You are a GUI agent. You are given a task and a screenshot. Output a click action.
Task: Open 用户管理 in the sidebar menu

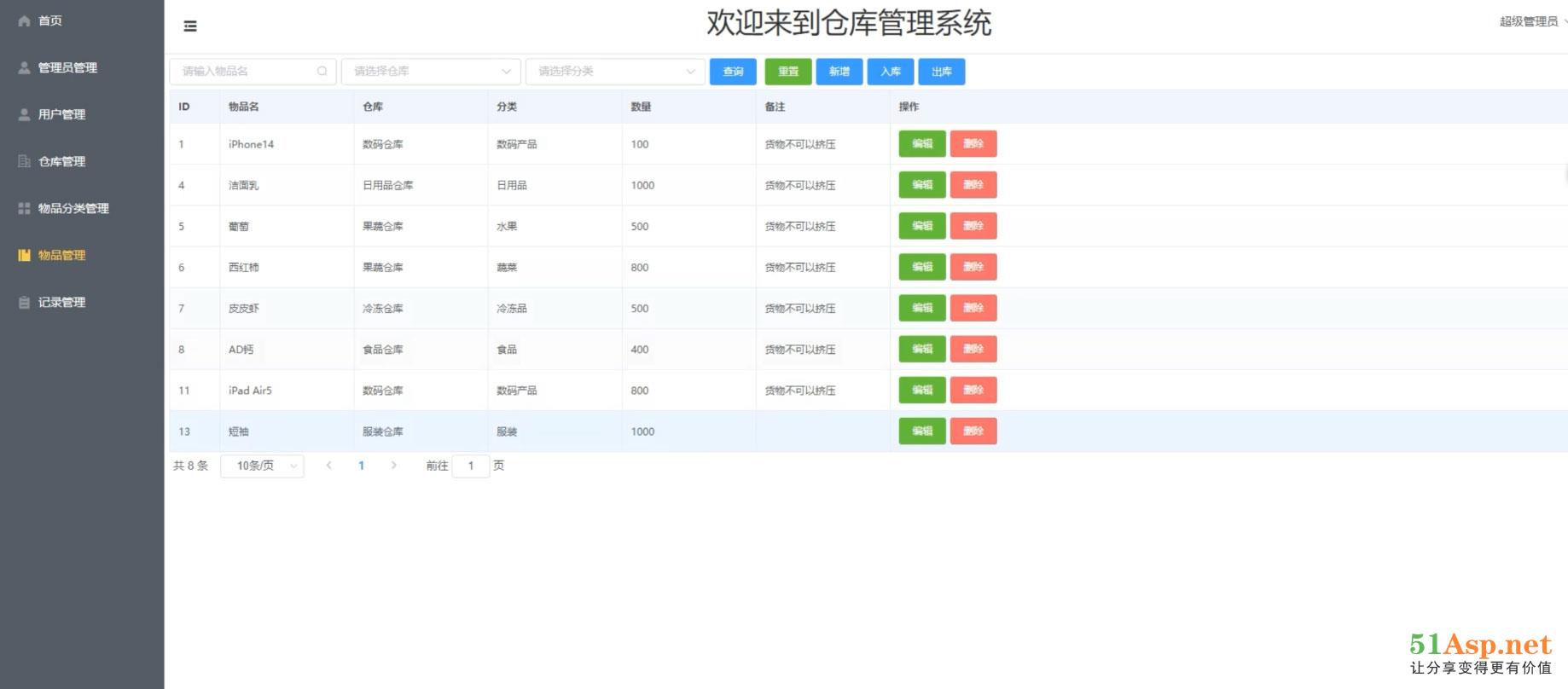(x=61, y=114)
